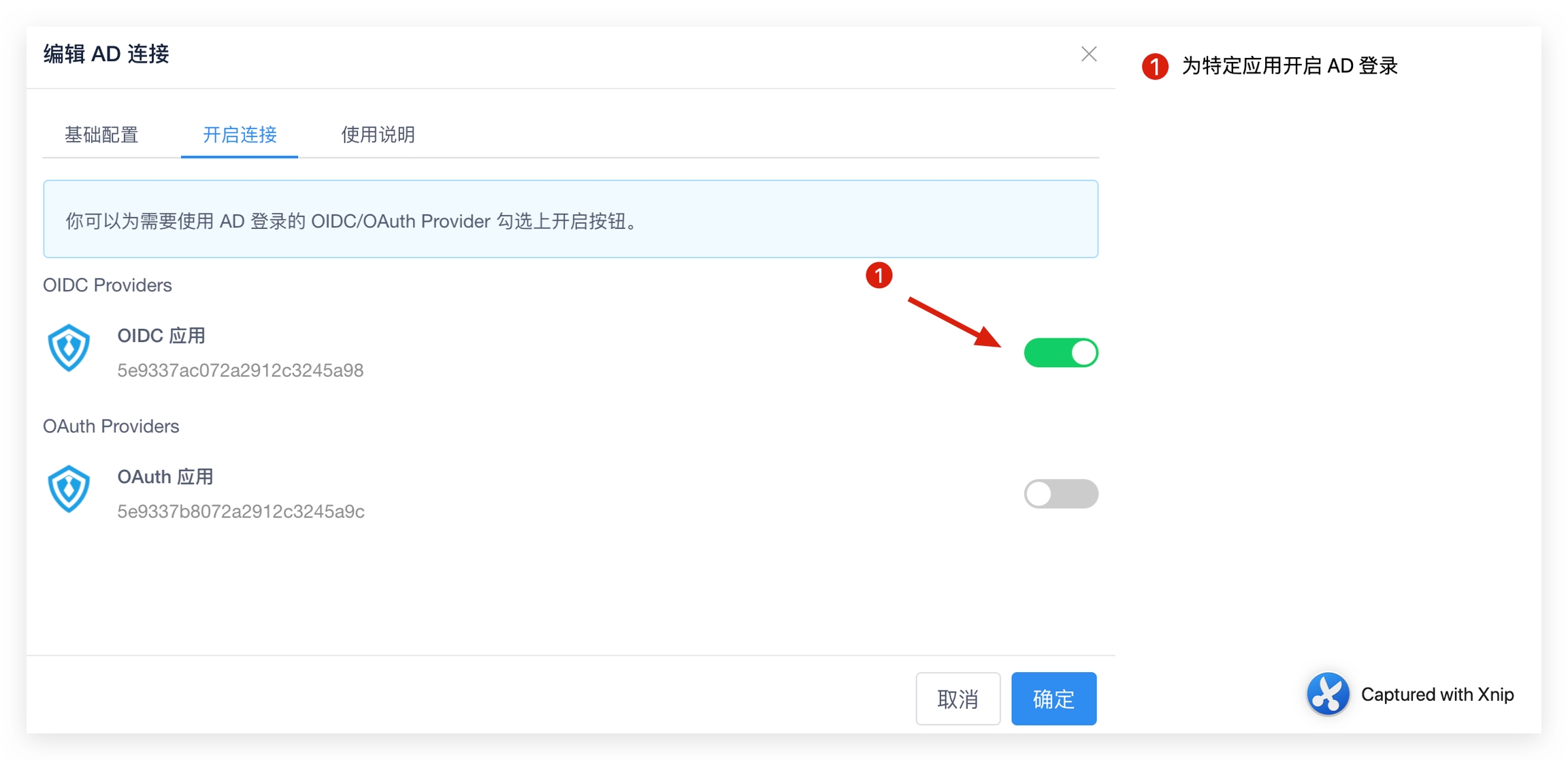Enable AD login for OAuth 应用

(x=1060, y=494)
